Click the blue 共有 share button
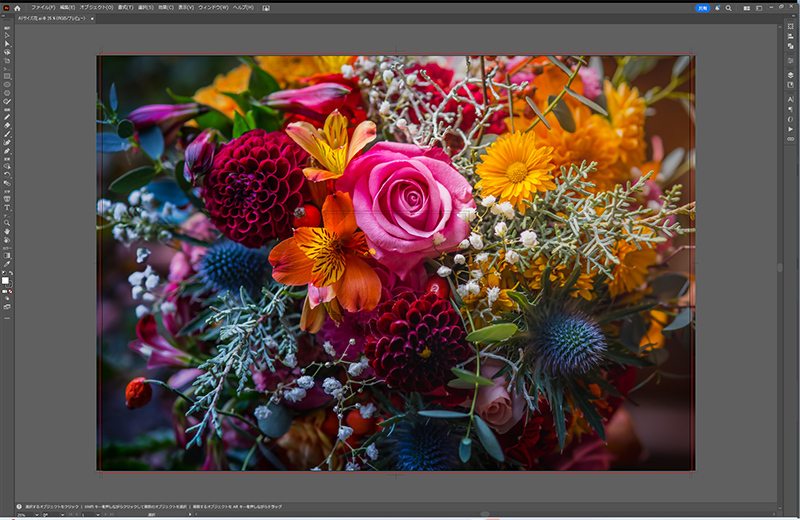The image size is (800, 520). click(x=703, y=8)
